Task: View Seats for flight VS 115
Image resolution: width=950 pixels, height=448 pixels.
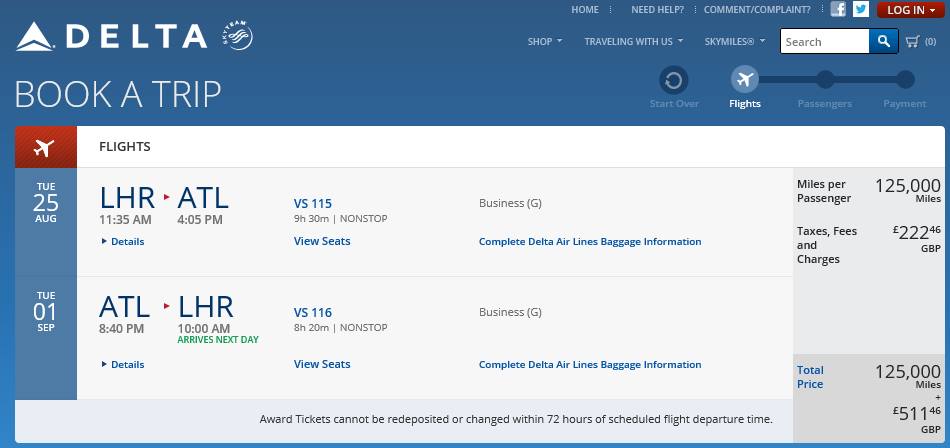Action: [322, 241]
